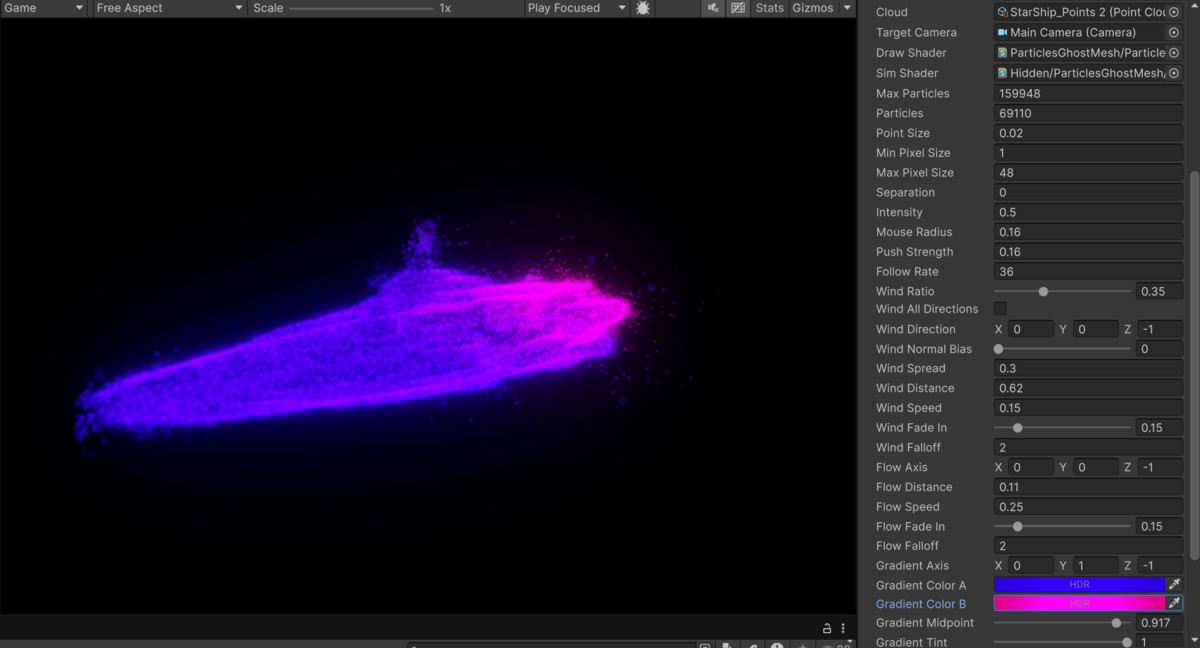Screen dimensions: 1200x648
Task: Toggle the Stats overlay button
Action: [x=769, y=8]
